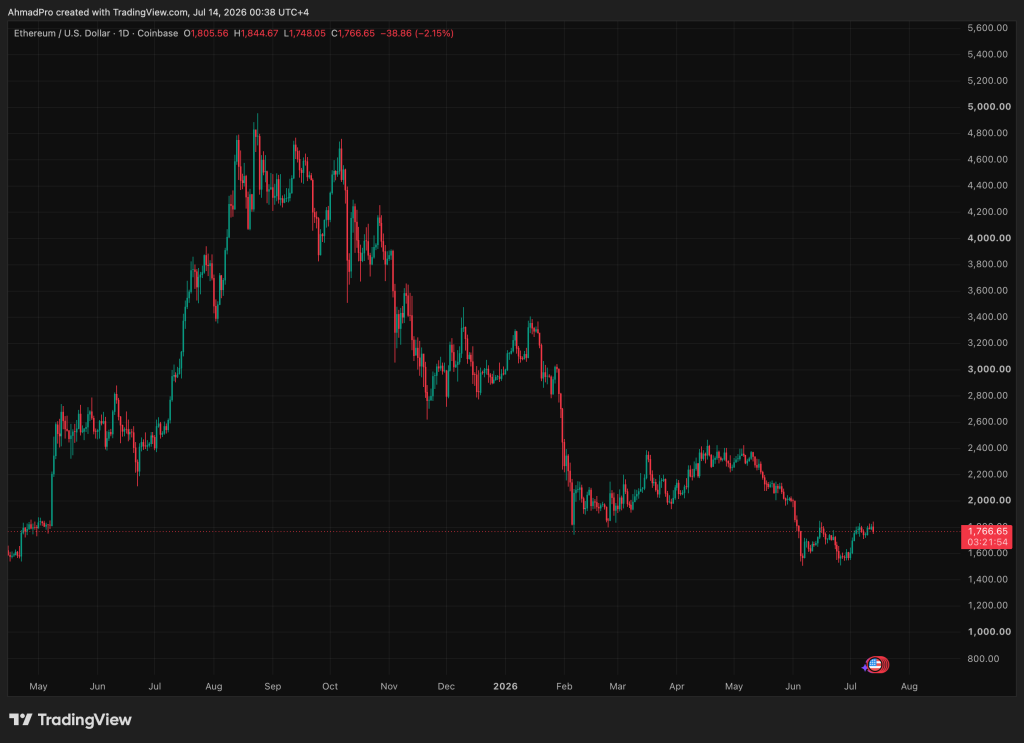Viewport: 1024px width, 743px height.
Task: Click the 2,400.00 price axis label
Action: click(987, 448)
